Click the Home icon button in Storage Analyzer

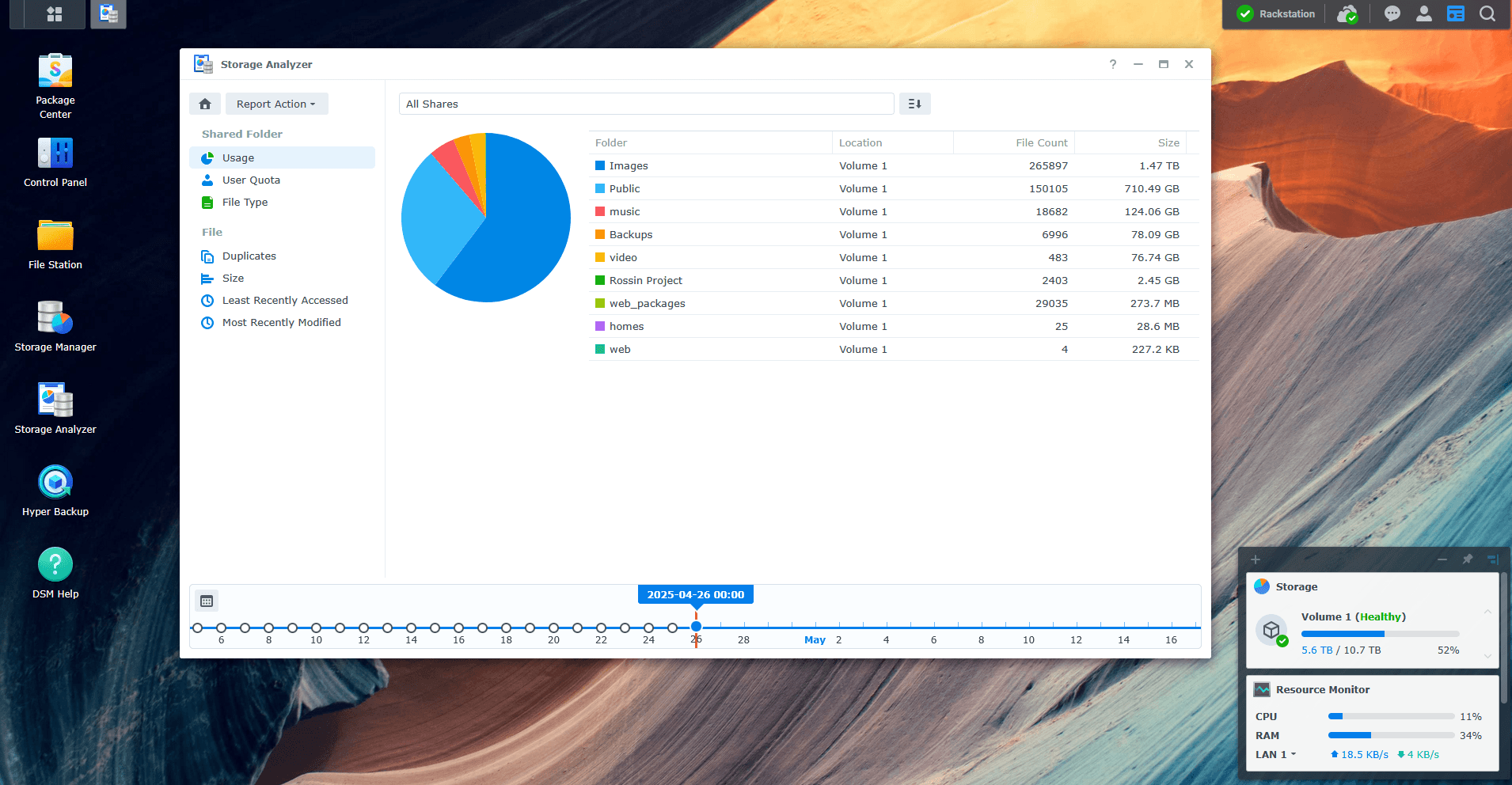(205, 104)
